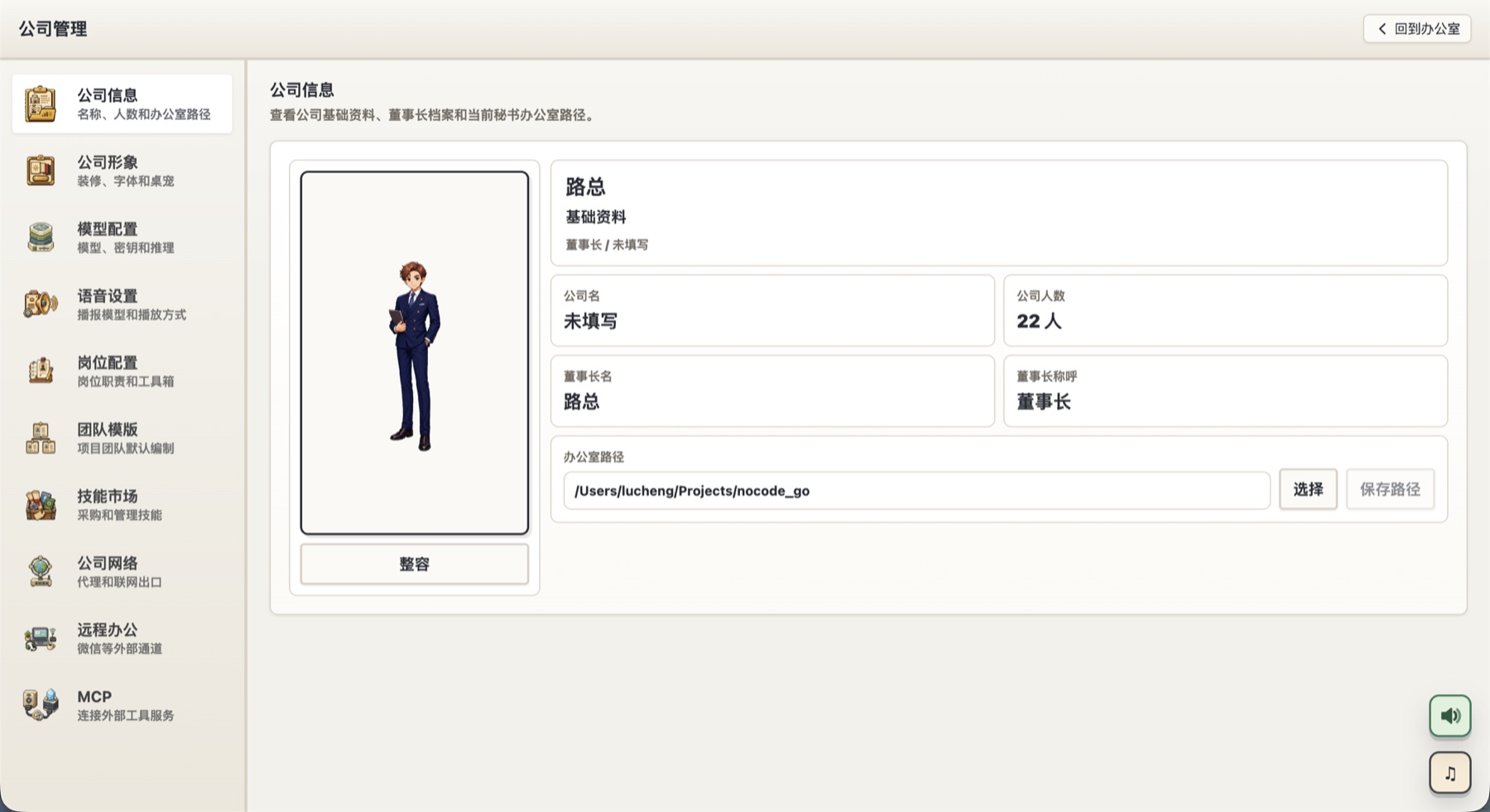
Task: Open the 公司网络 menu item
Action: (122, 572)
